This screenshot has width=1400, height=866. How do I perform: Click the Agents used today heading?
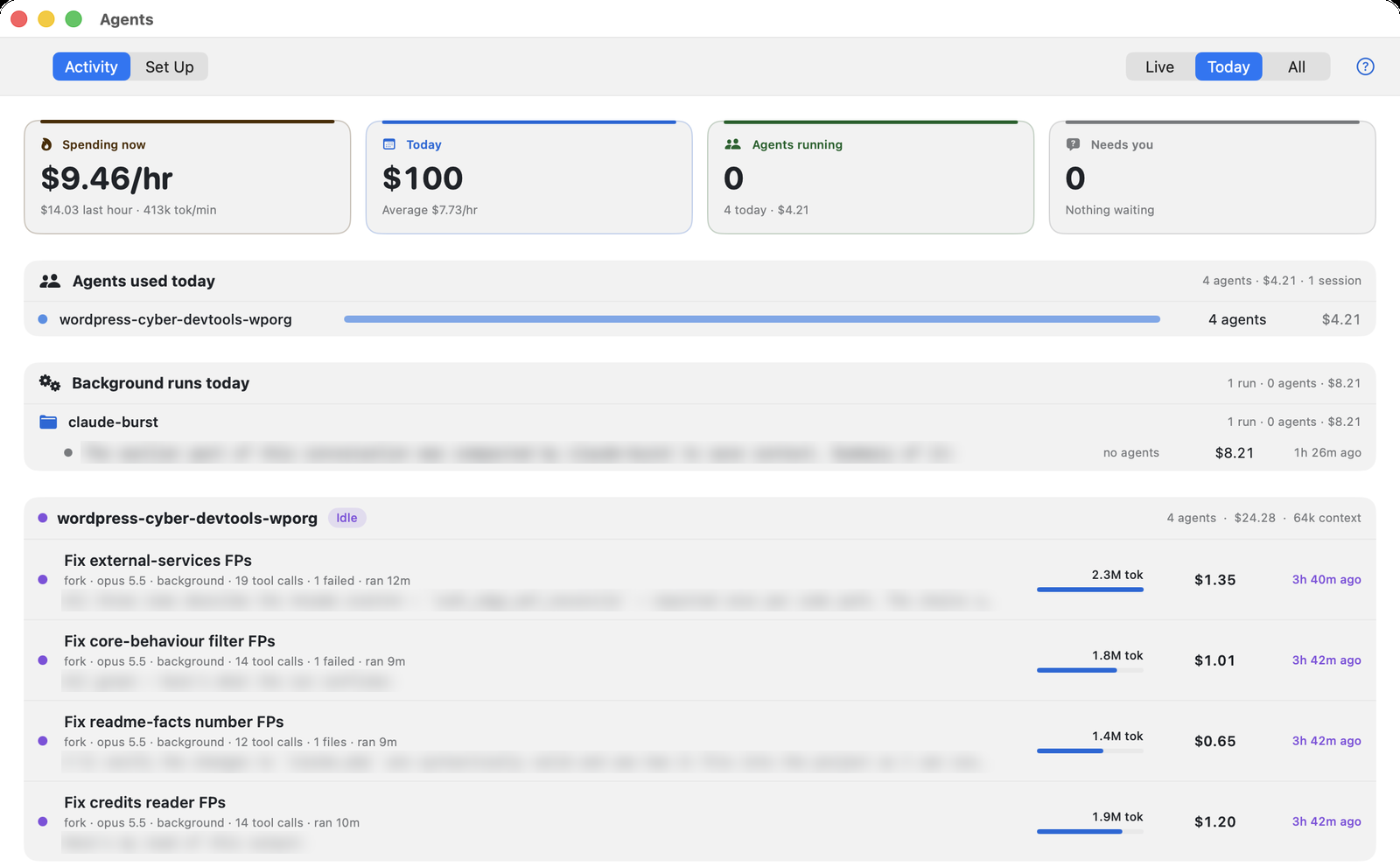pyautogui.click(x=143, y=281)
